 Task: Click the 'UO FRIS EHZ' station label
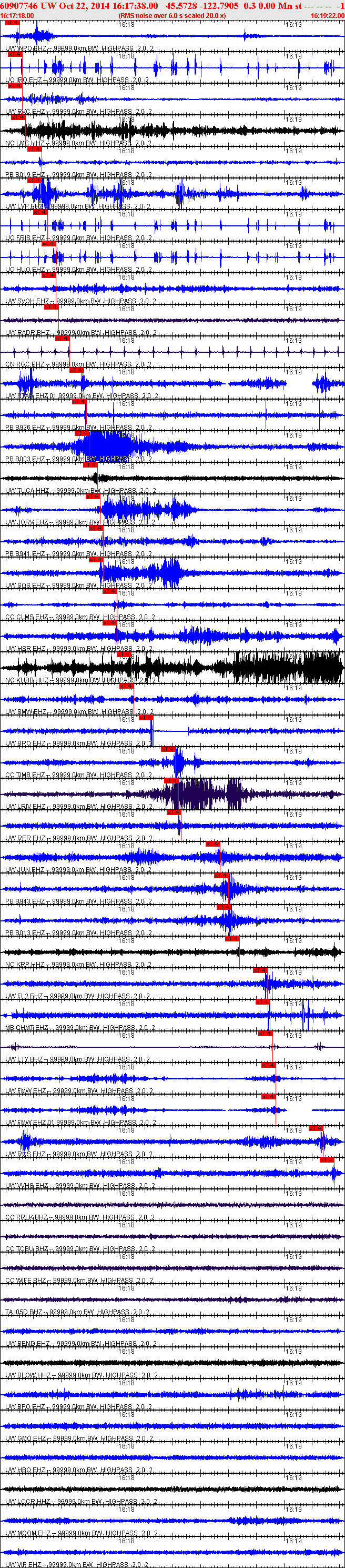coord(26,238)
